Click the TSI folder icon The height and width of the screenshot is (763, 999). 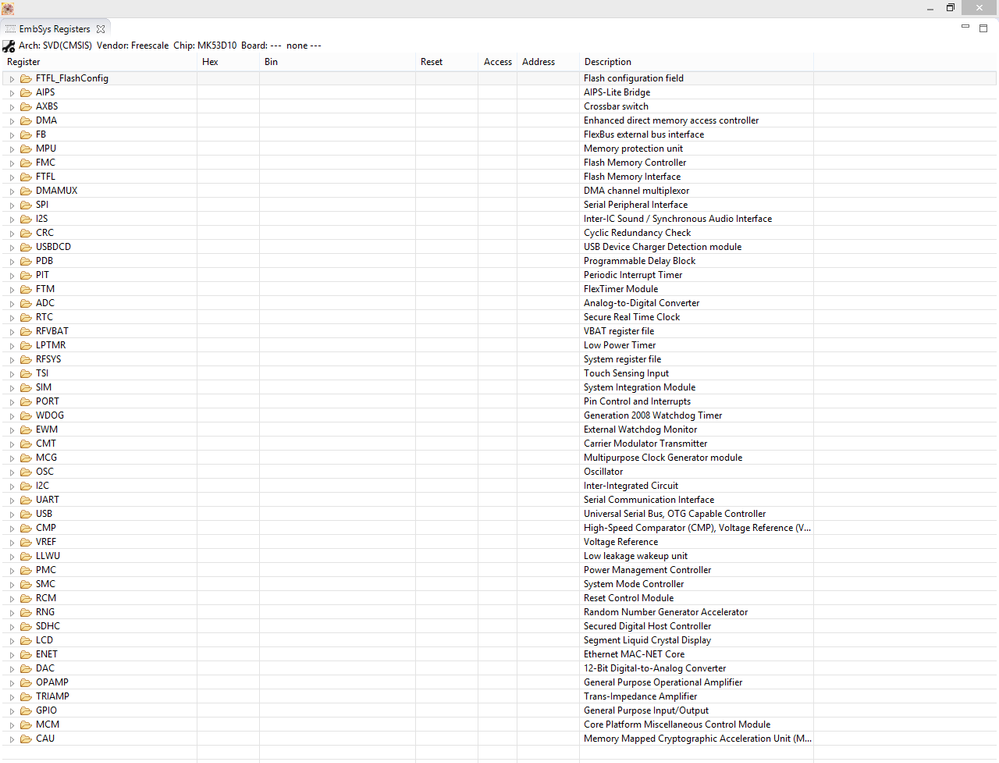[x=25, y=373]
